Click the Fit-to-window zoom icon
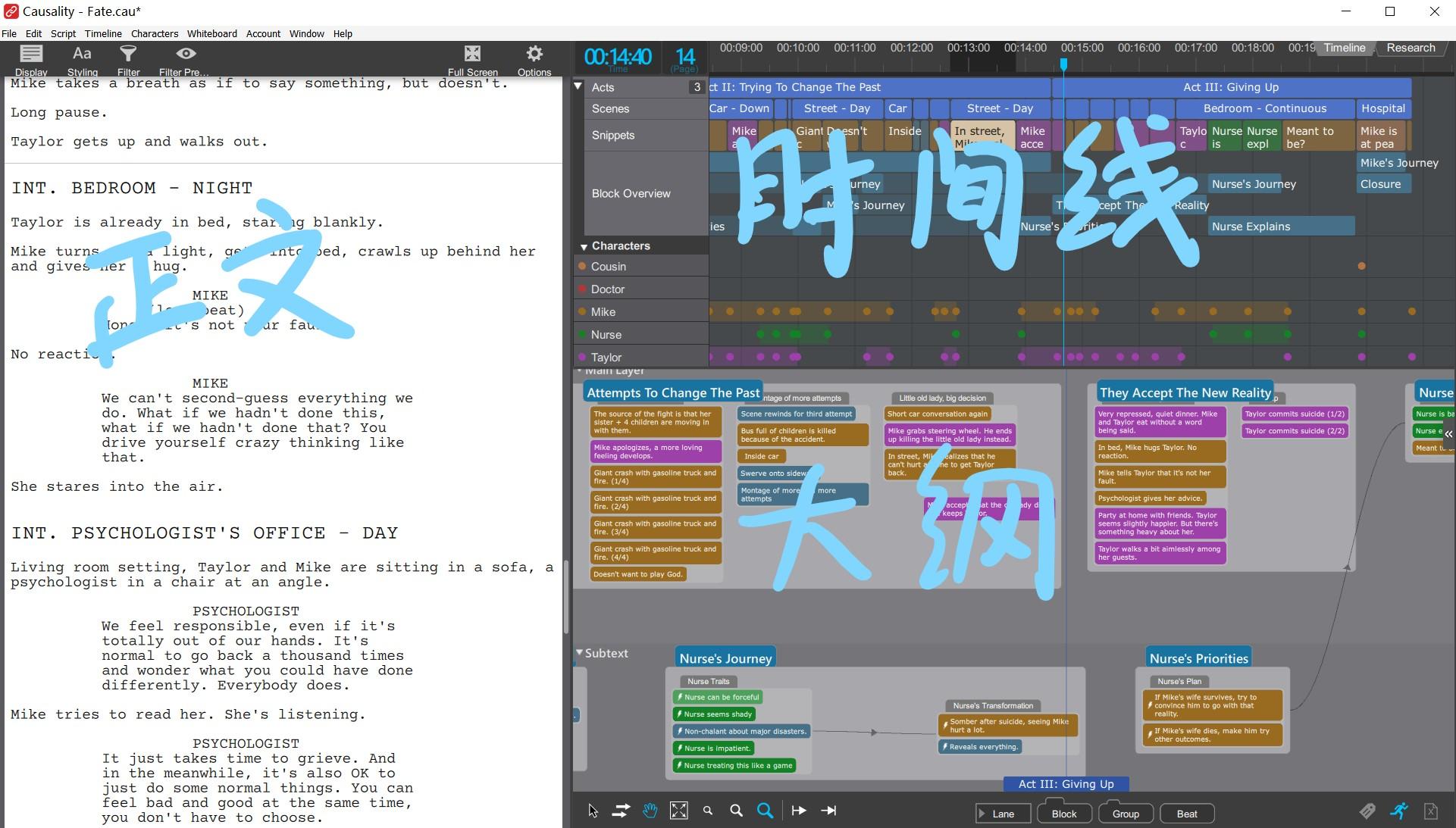The width and height of the screenshot is (1456, 828). [679, 810]
